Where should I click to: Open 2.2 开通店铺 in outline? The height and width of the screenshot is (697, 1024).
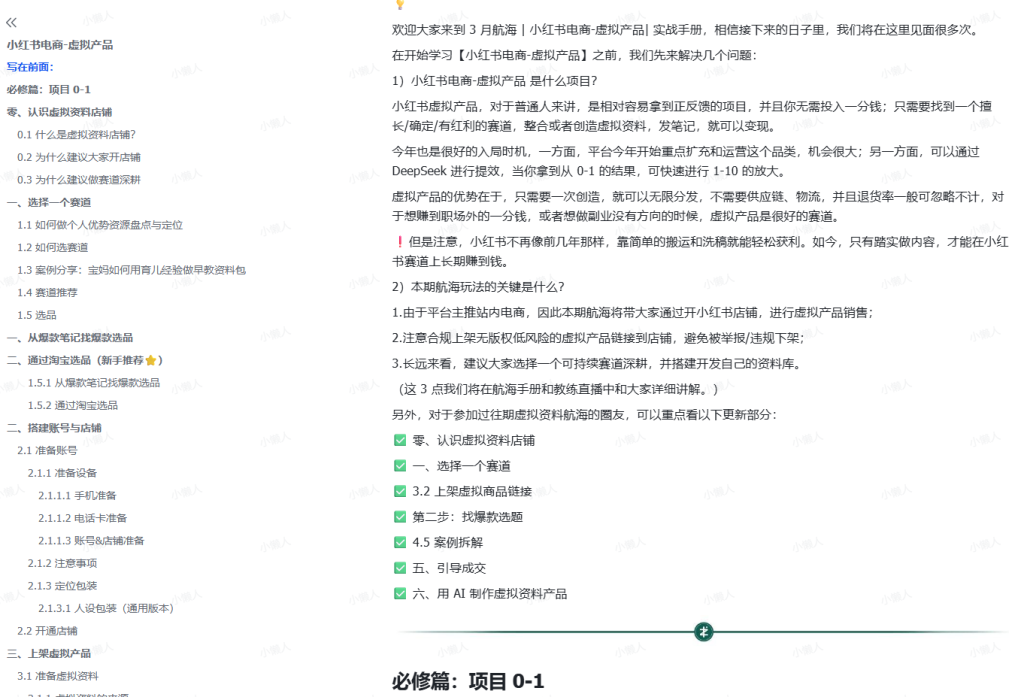point(47,630)
